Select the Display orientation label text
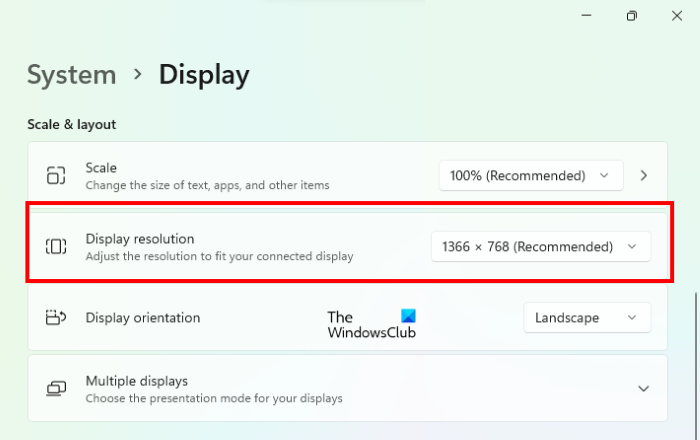Screen dimensions: 700x440 [143, 318]
